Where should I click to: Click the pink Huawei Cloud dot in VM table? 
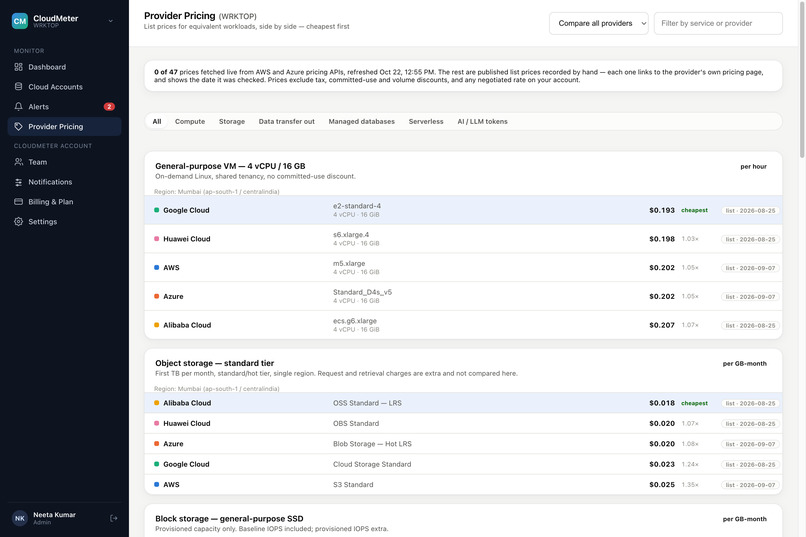(x=157, y=238)
